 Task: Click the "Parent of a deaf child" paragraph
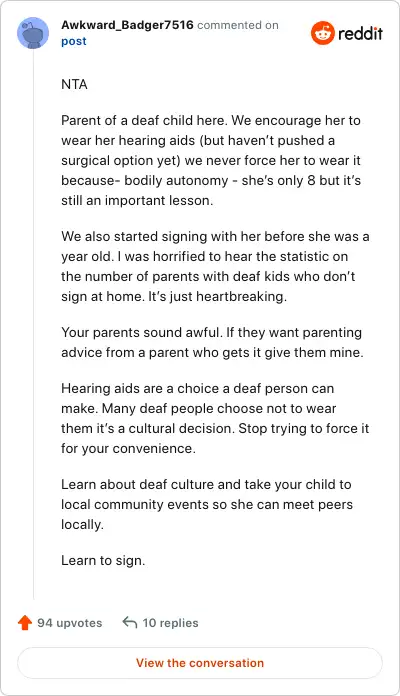[x=211, y=160]
